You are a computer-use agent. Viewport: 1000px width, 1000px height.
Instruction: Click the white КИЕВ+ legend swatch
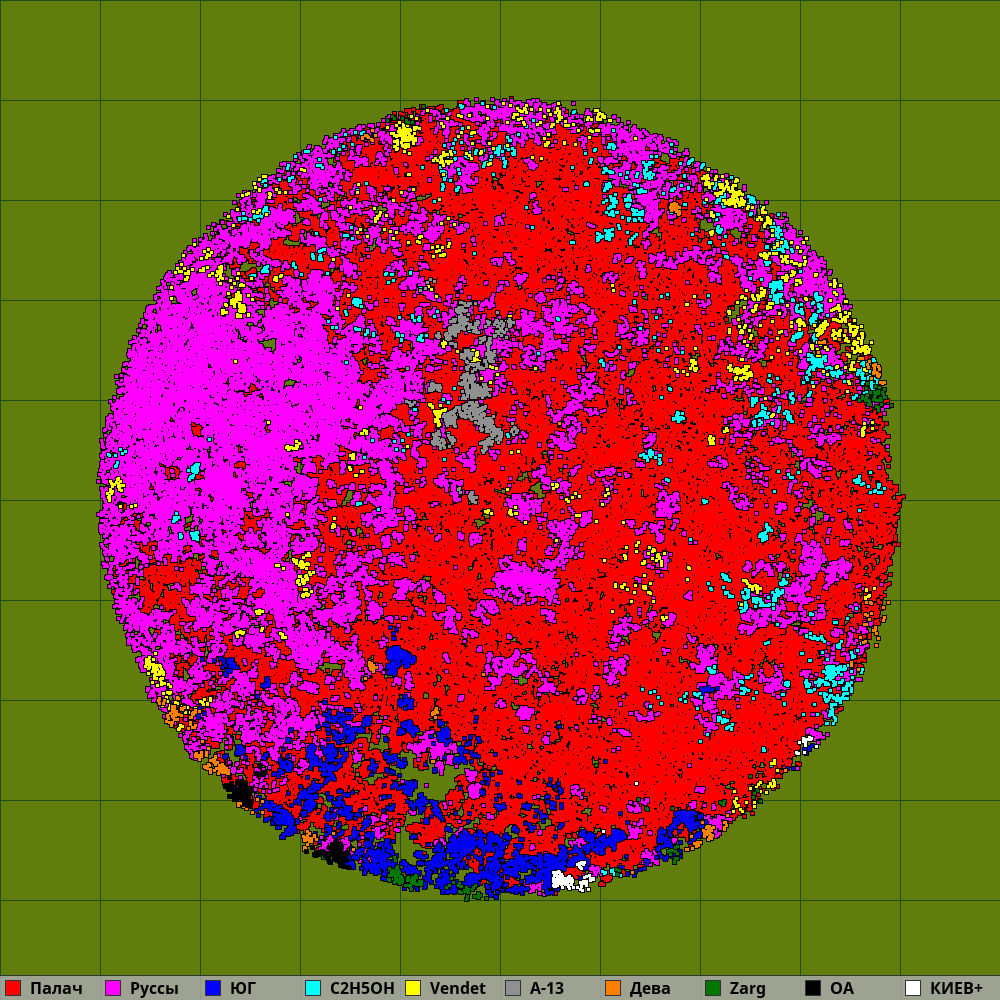click(913, 988)
